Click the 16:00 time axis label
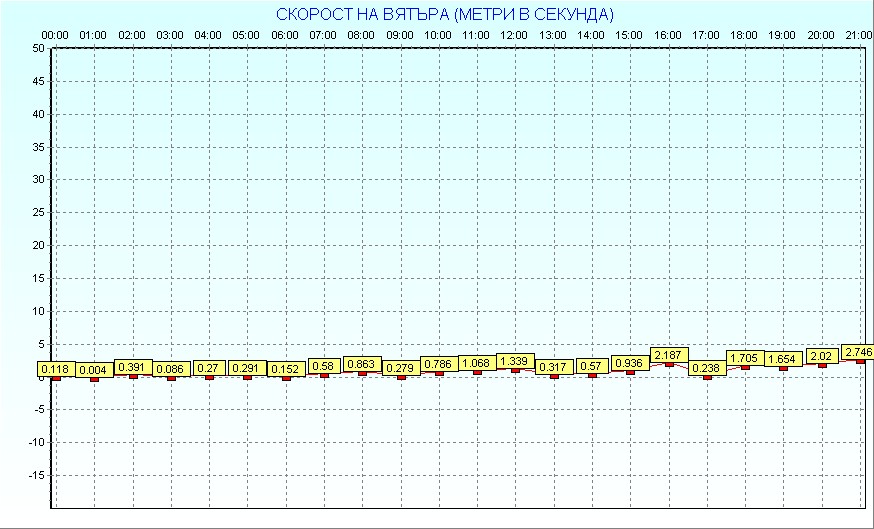The image size is (874, 529). pyautogui.click(x=667, y=35)
